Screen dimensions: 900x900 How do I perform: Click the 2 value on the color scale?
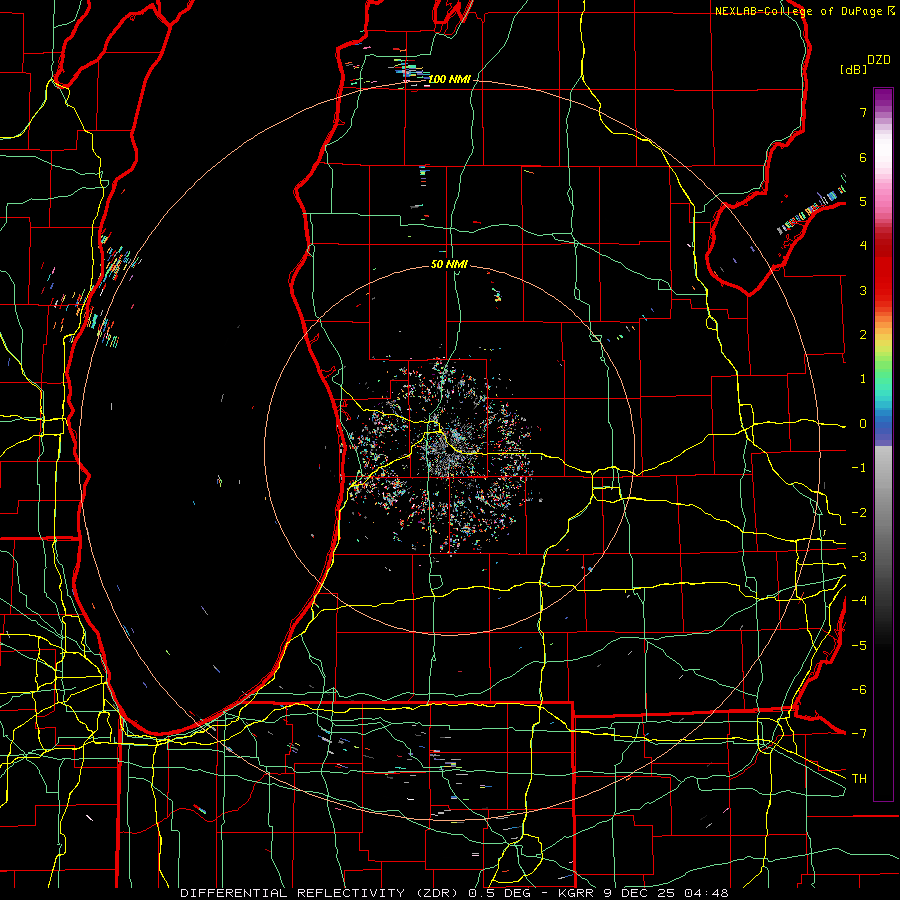[x=863, y=335]
